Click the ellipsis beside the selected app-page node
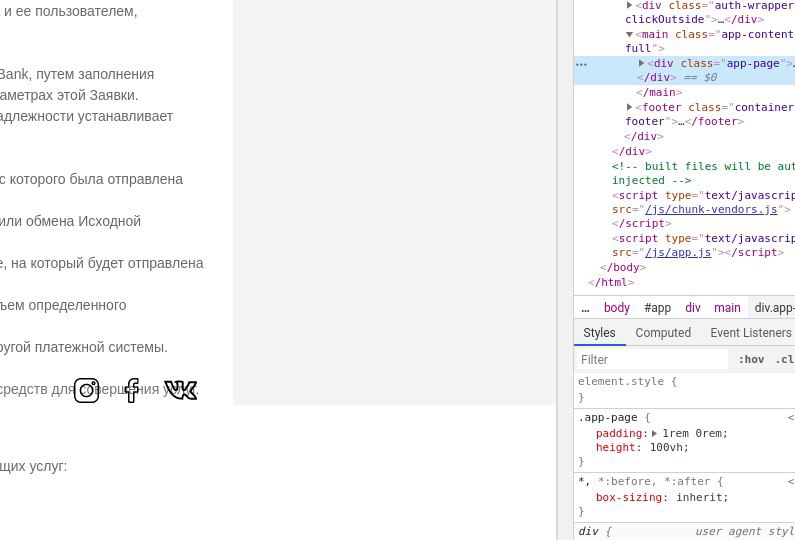The image size is (795, 540). point(582,64)
